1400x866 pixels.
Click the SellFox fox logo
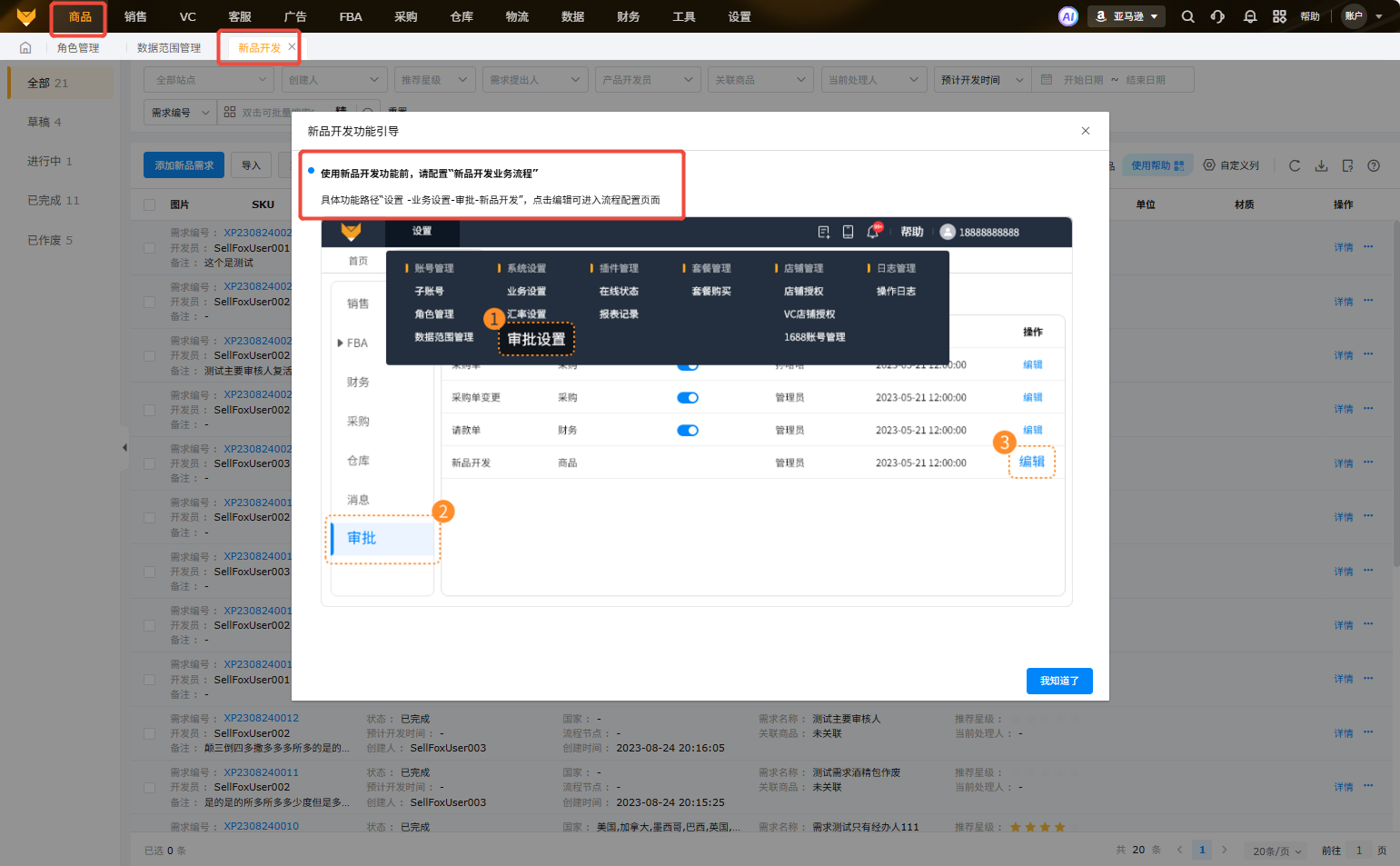click(26, 16)
